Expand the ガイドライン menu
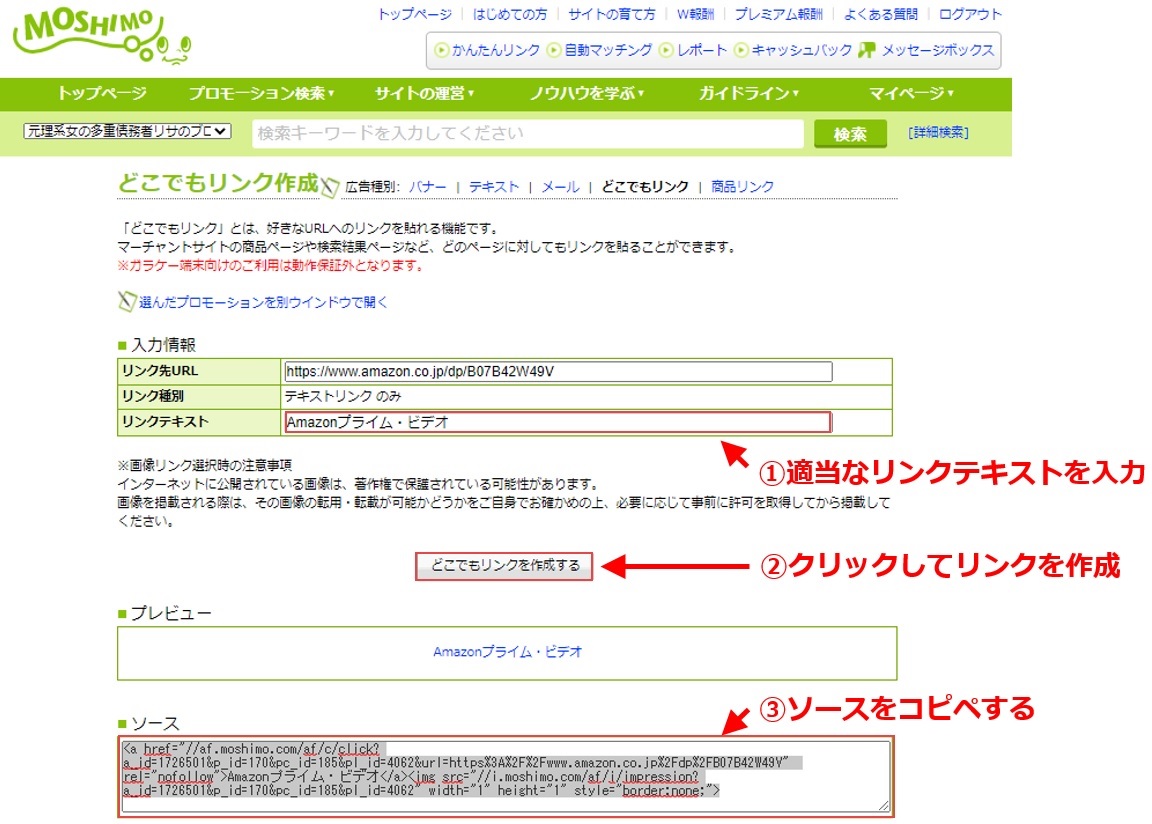This screenshot has height=824, width=1152. coord(749,93)
